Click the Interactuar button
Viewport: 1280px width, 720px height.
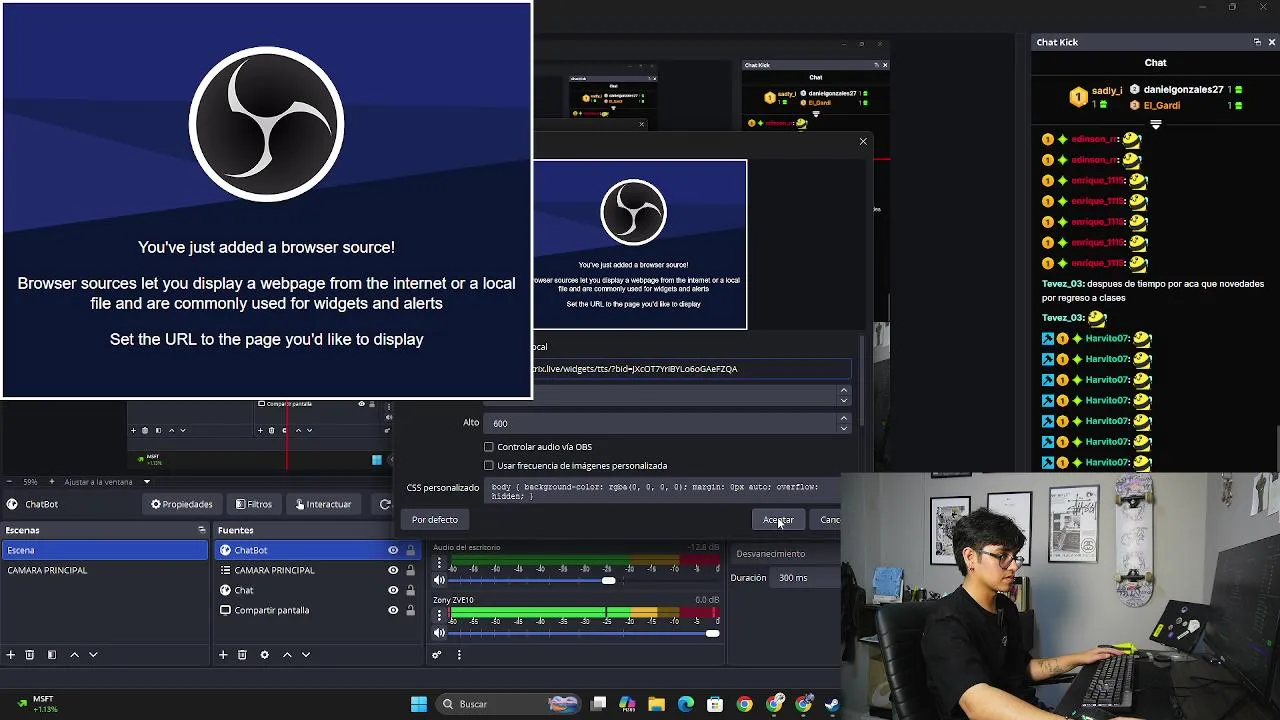coord(323,504)
